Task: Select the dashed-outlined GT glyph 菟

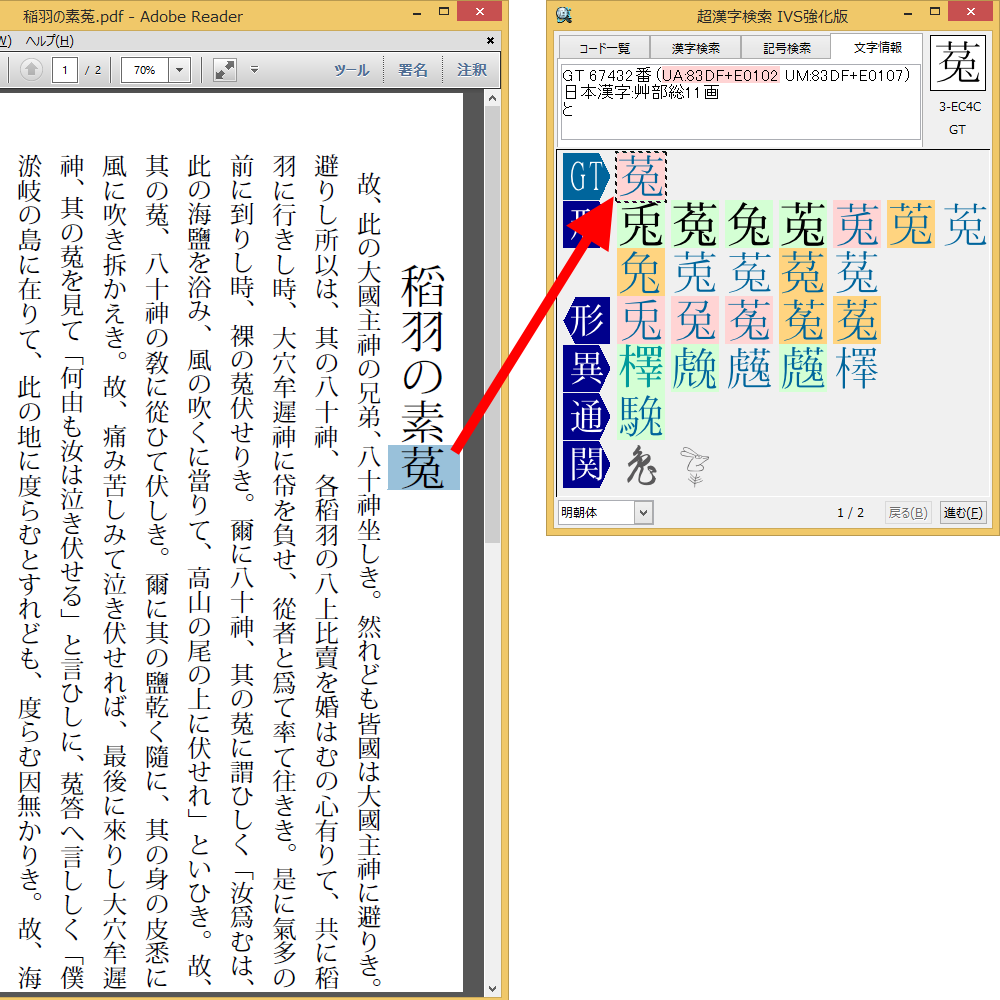Action: [x=641, y=177]
